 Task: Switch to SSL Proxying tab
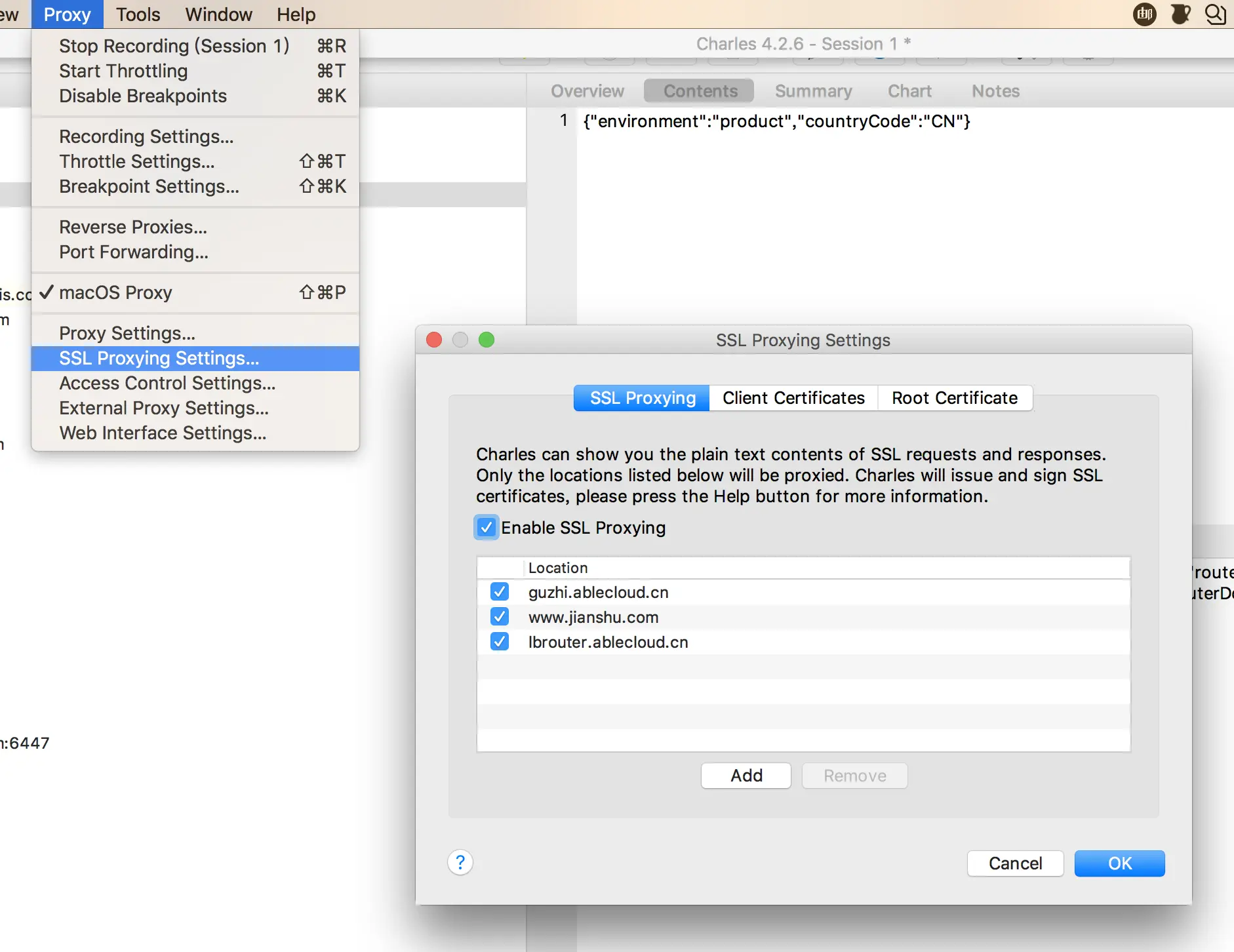pos(642,398)
